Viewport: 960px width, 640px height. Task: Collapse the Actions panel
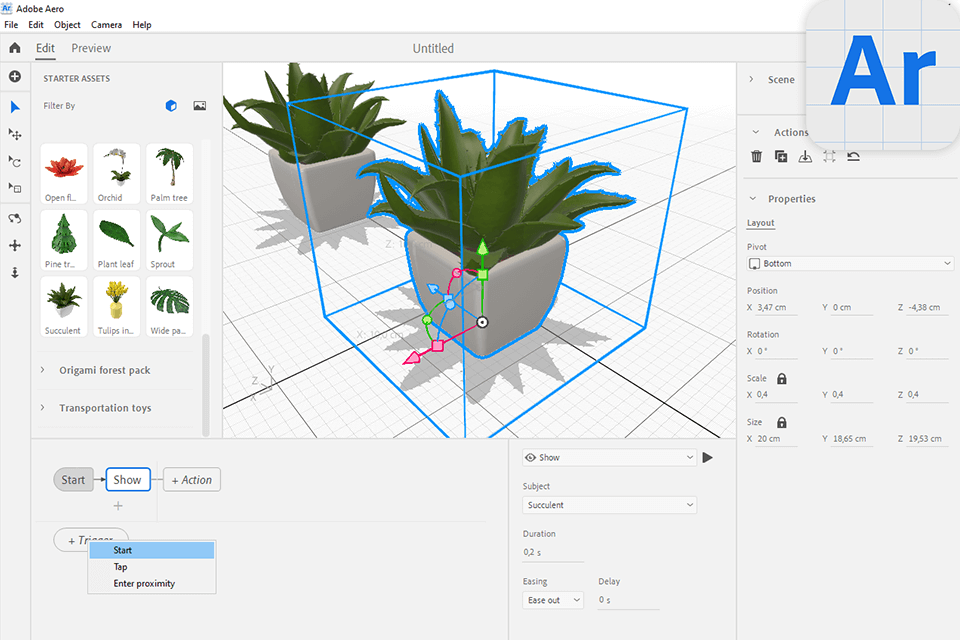tap(756, 132)
